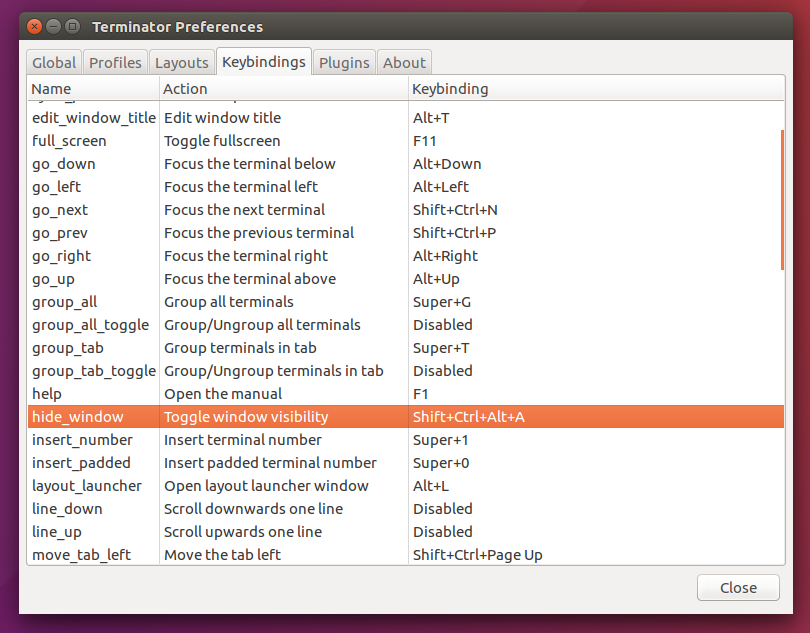Click the Keybinding column header
The image size is (810, 633).
(x=596, y=89)
